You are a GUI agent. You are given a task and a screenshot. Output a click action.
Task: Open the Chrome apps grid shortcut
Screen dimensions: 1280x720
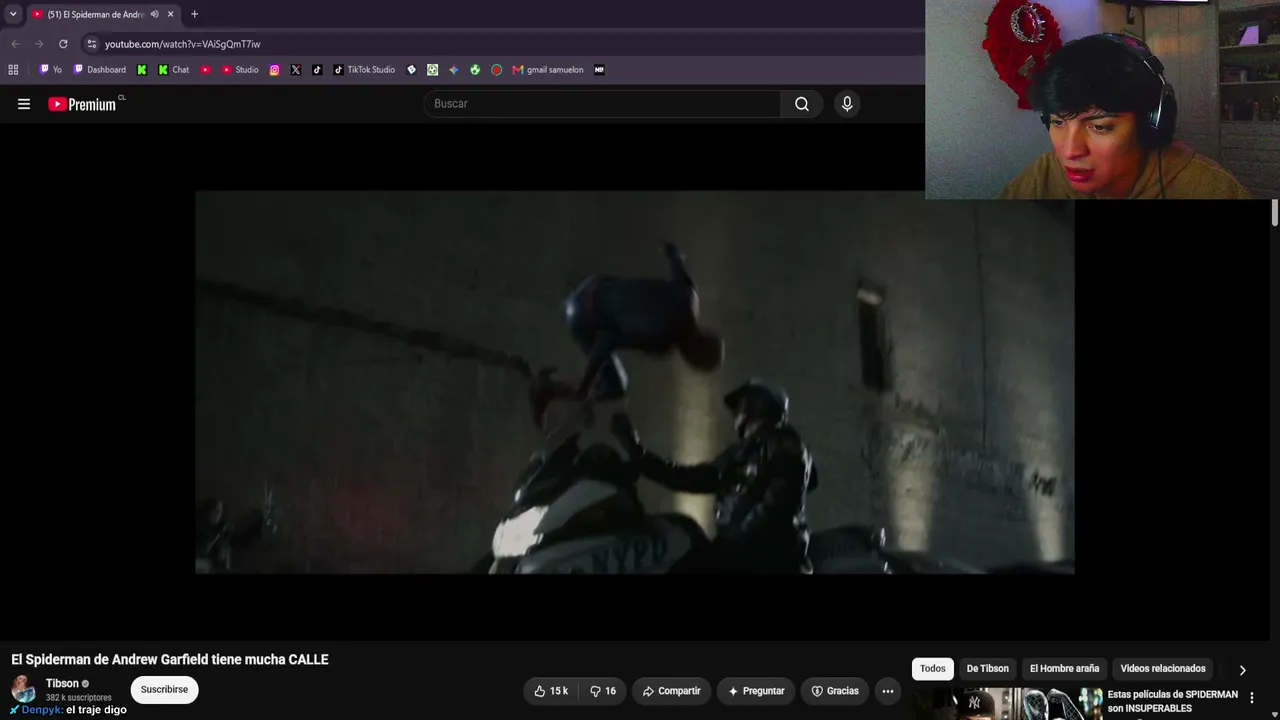pyautogui.click(x=13, y=70)
